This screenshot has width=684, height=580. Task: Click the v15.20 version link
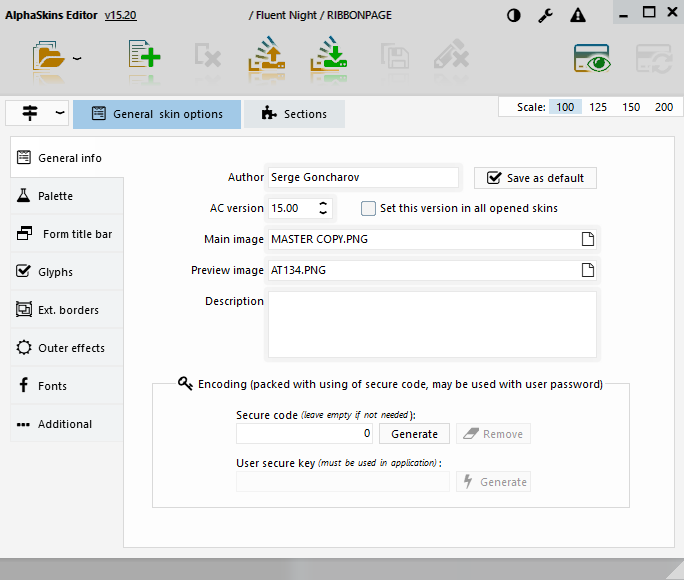[x=120, y=15]
